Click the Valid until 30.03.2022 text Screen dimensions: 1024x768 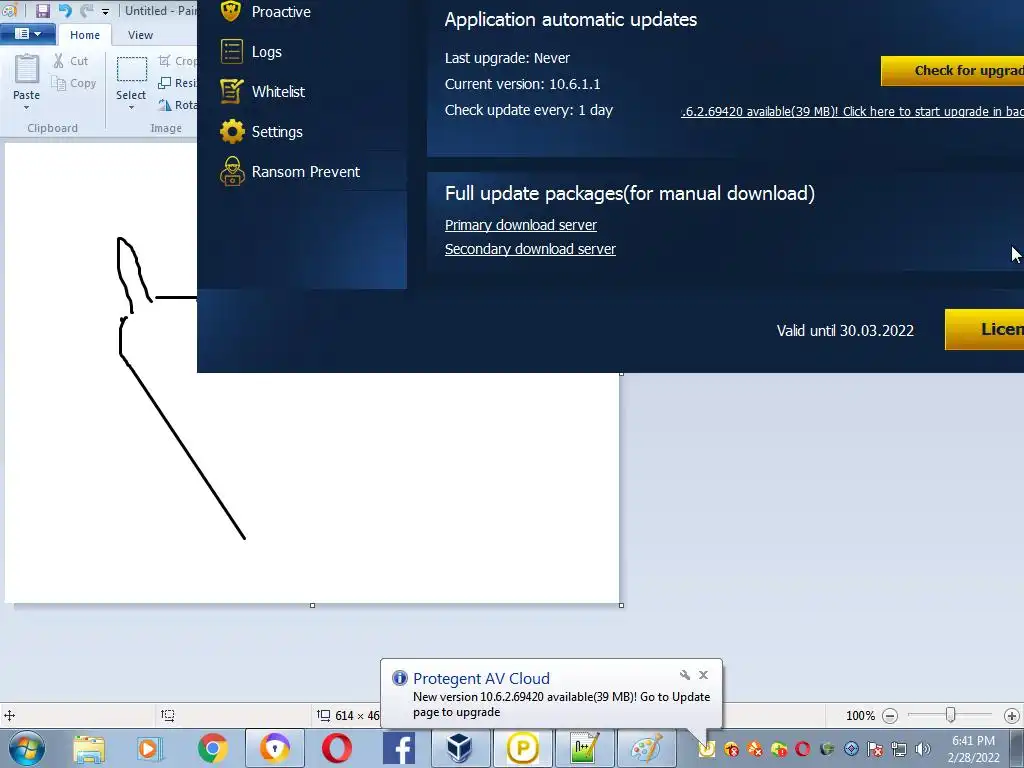[845, 330]
